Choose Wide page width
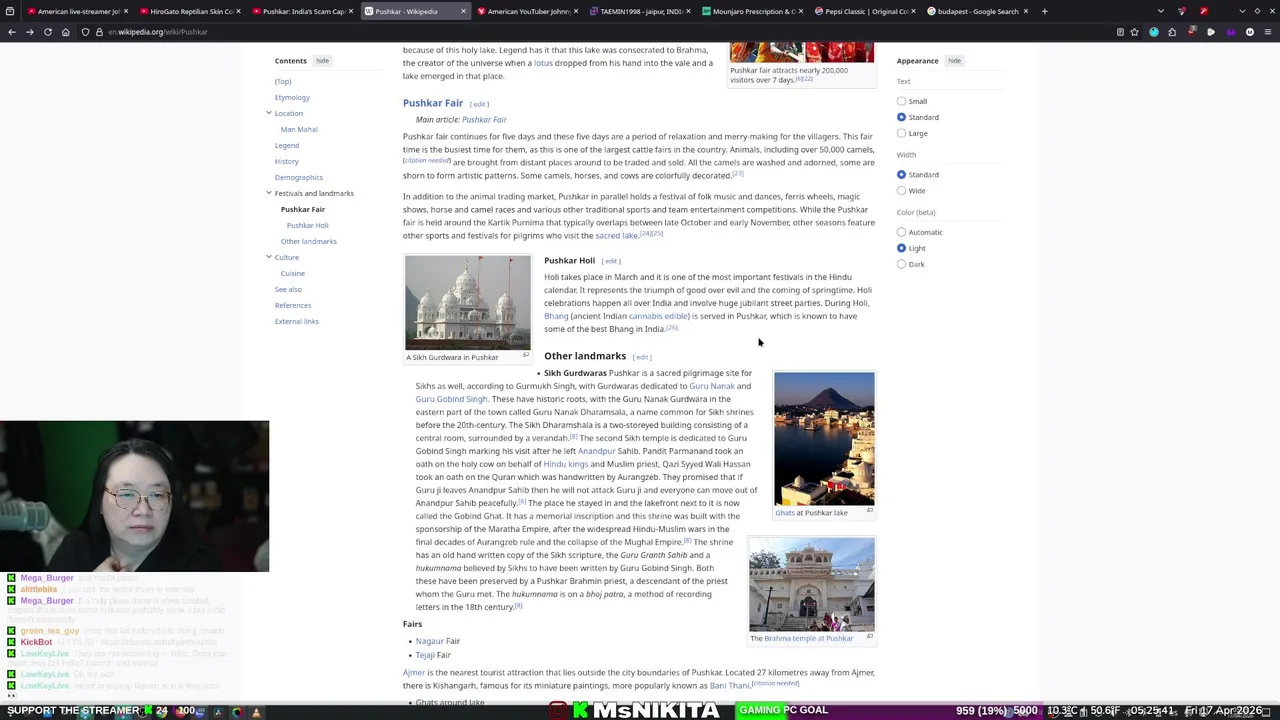This screenshot has width=1280, height=720. point(901,190)
